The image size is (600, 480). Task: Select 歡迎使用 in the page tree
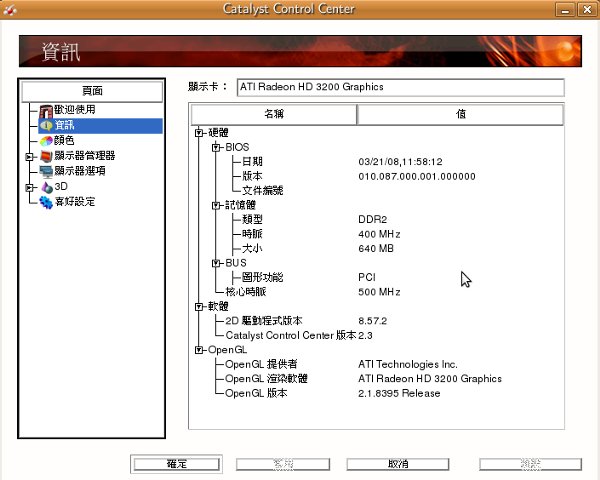75,110
